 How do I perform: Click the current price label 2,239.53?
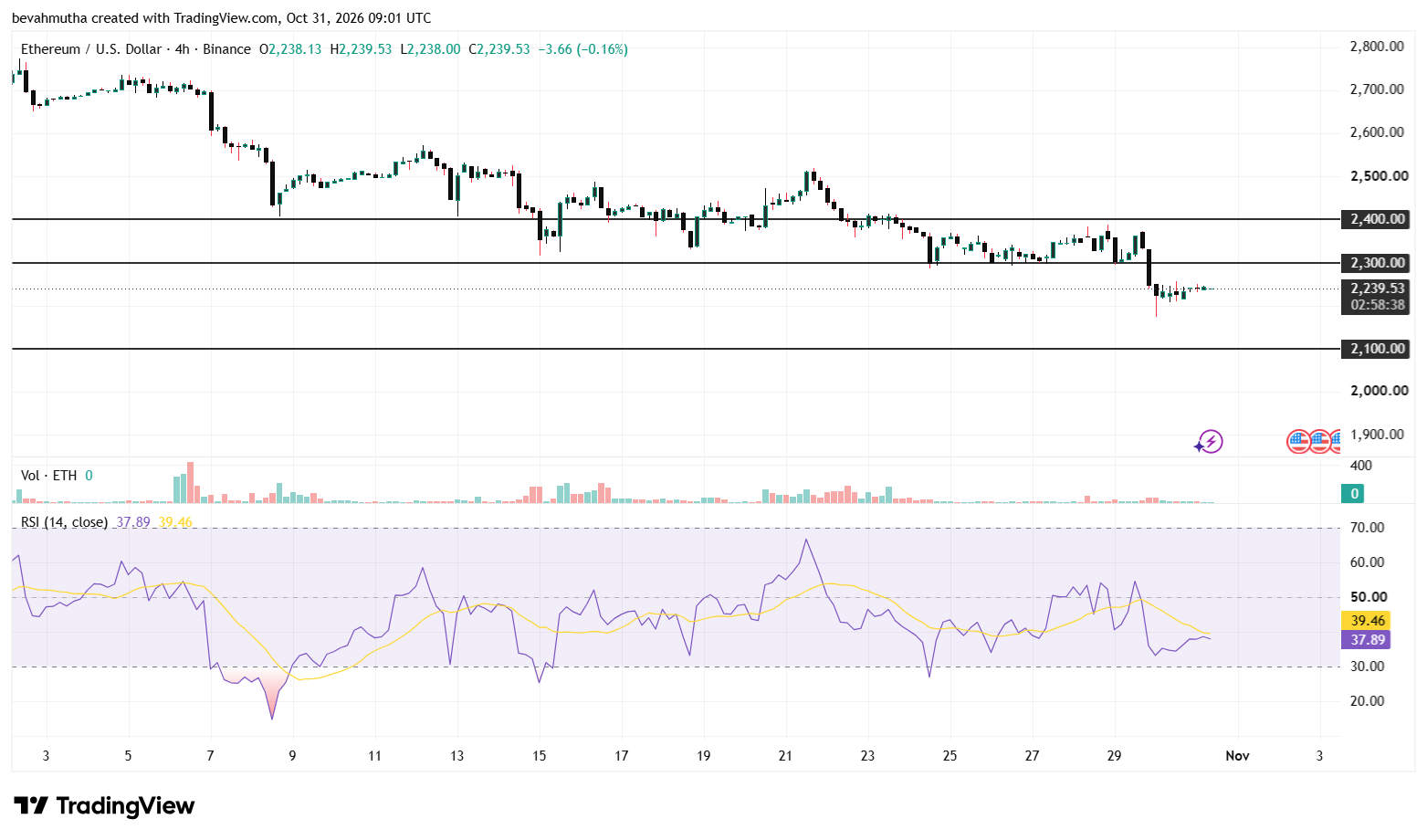pyautogui.click(x=1376, y=289)
